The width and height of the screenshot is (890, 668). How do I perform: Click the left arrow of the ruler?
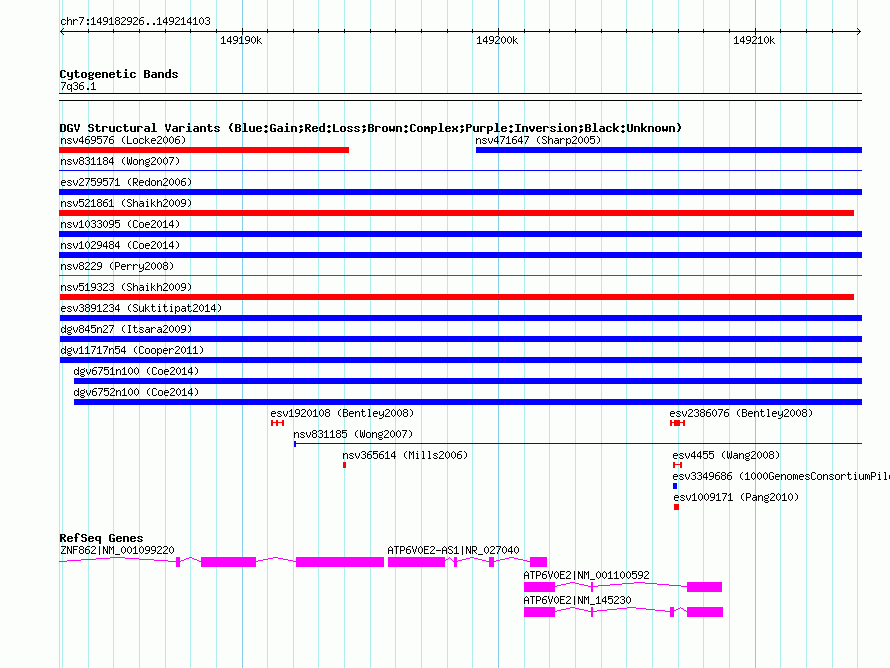click(62, 31)
